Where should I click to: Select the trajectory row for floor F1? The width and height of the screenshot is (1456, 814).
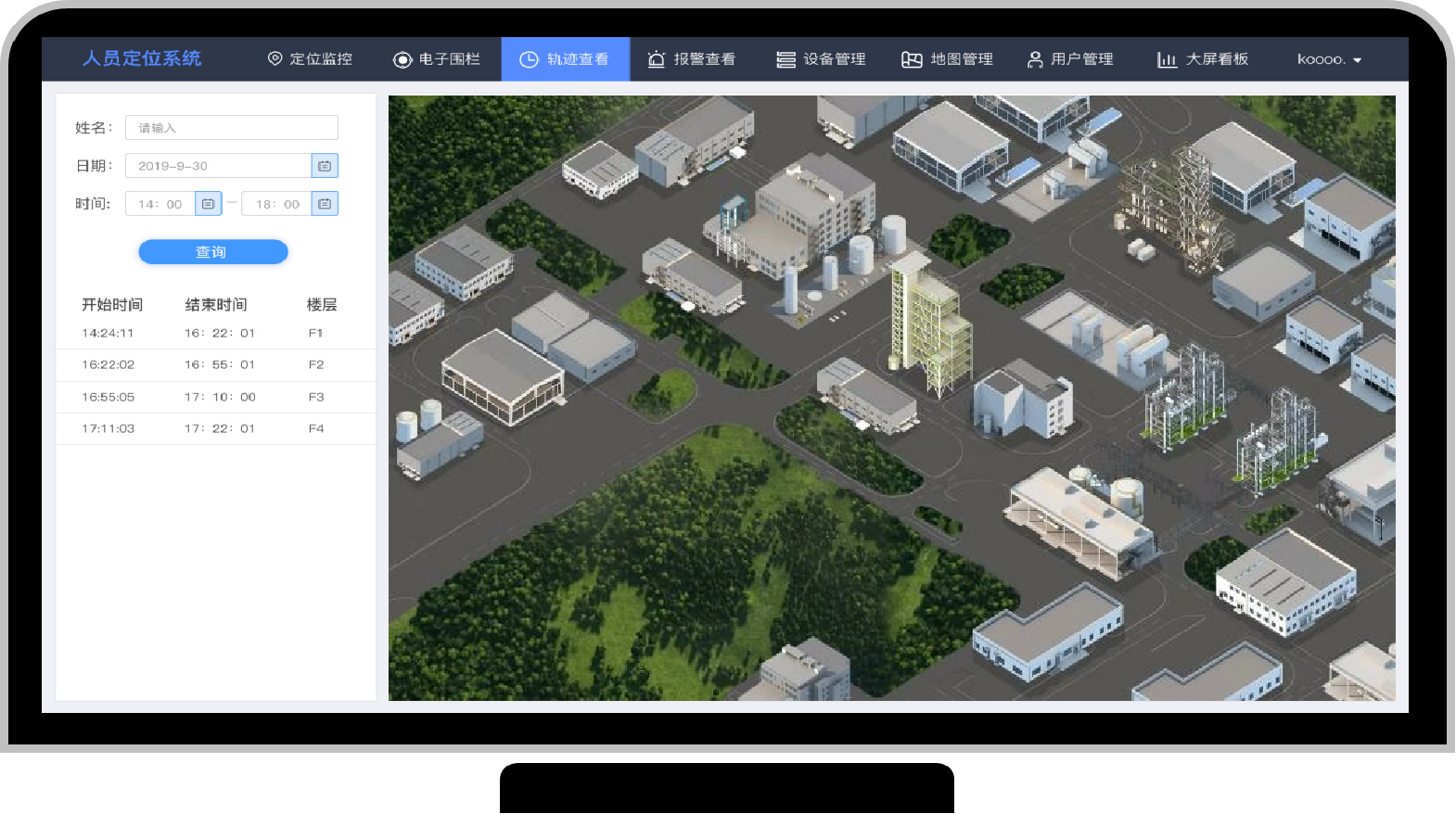tap(215, 333)
